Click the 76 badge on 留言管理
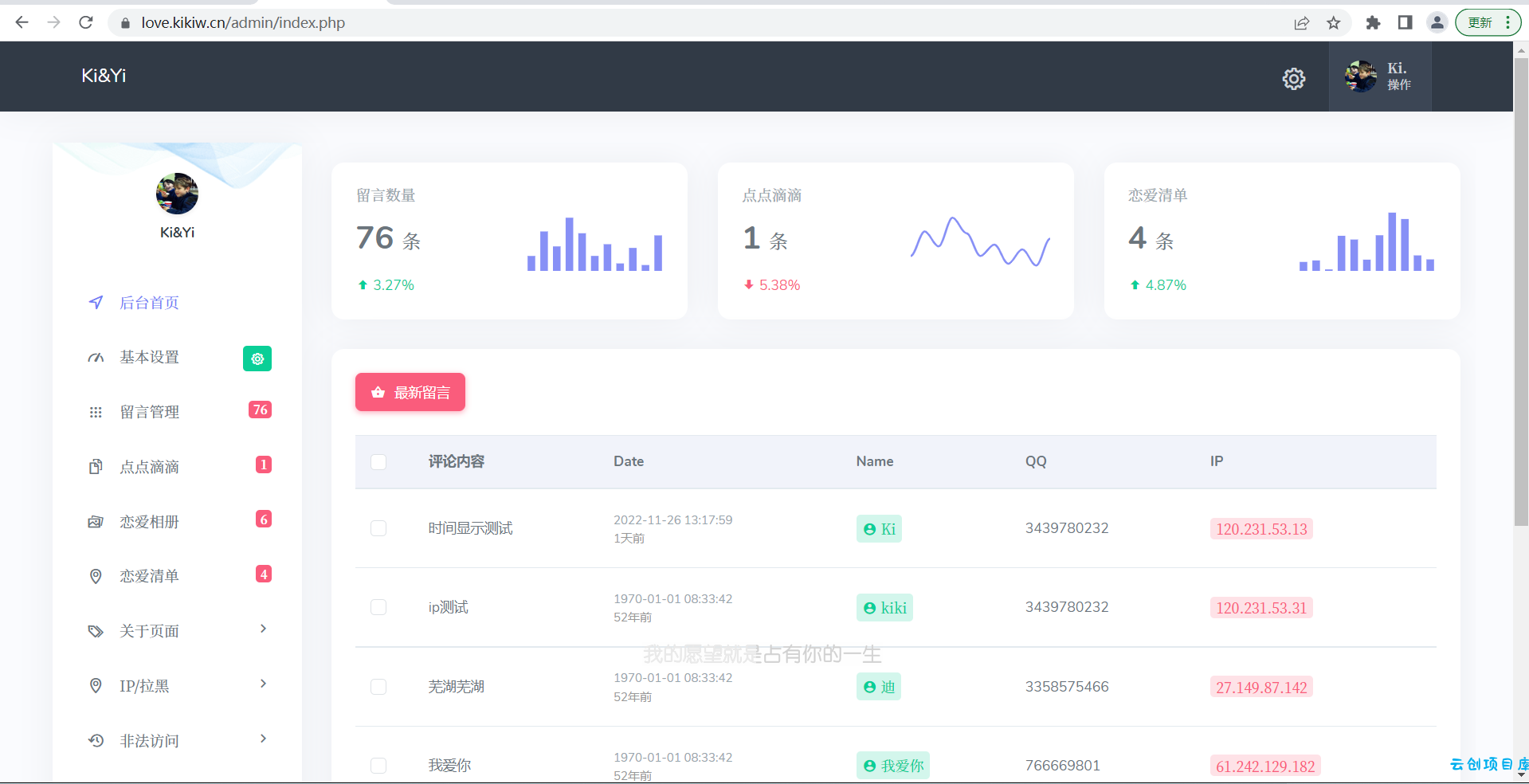 click(x=260, y=410)
